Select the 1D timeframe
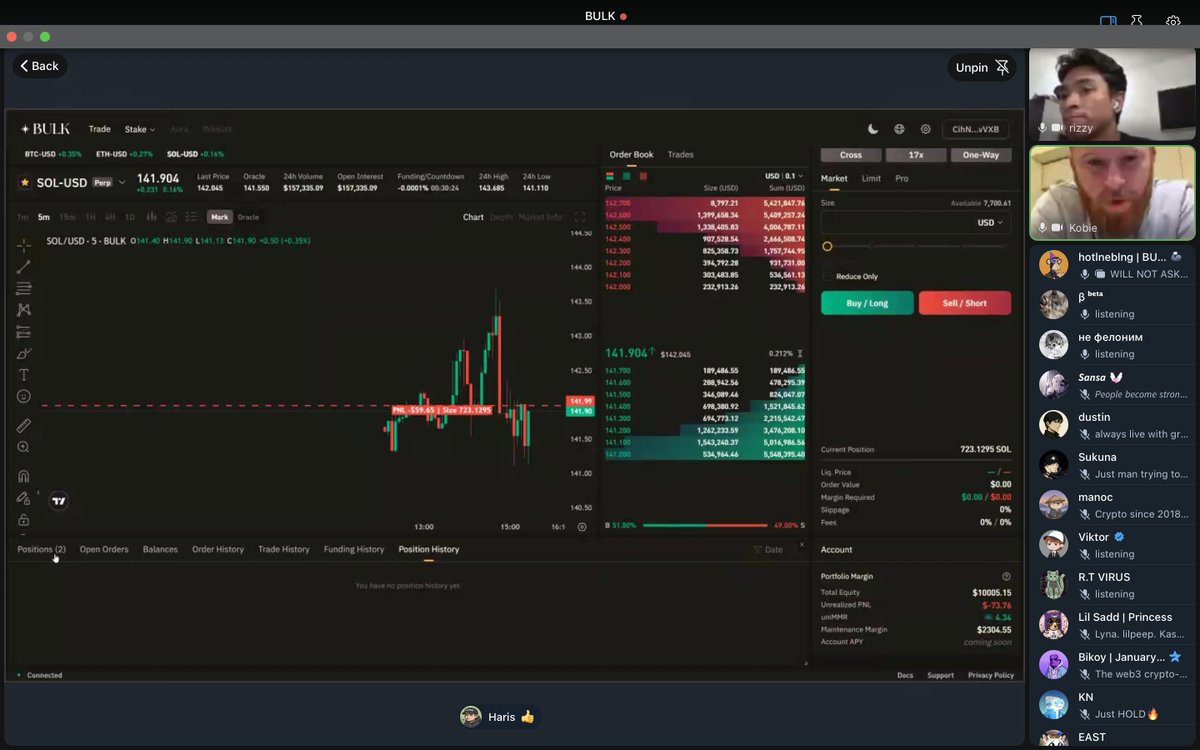1200x750 pixels. coord(129,217)
